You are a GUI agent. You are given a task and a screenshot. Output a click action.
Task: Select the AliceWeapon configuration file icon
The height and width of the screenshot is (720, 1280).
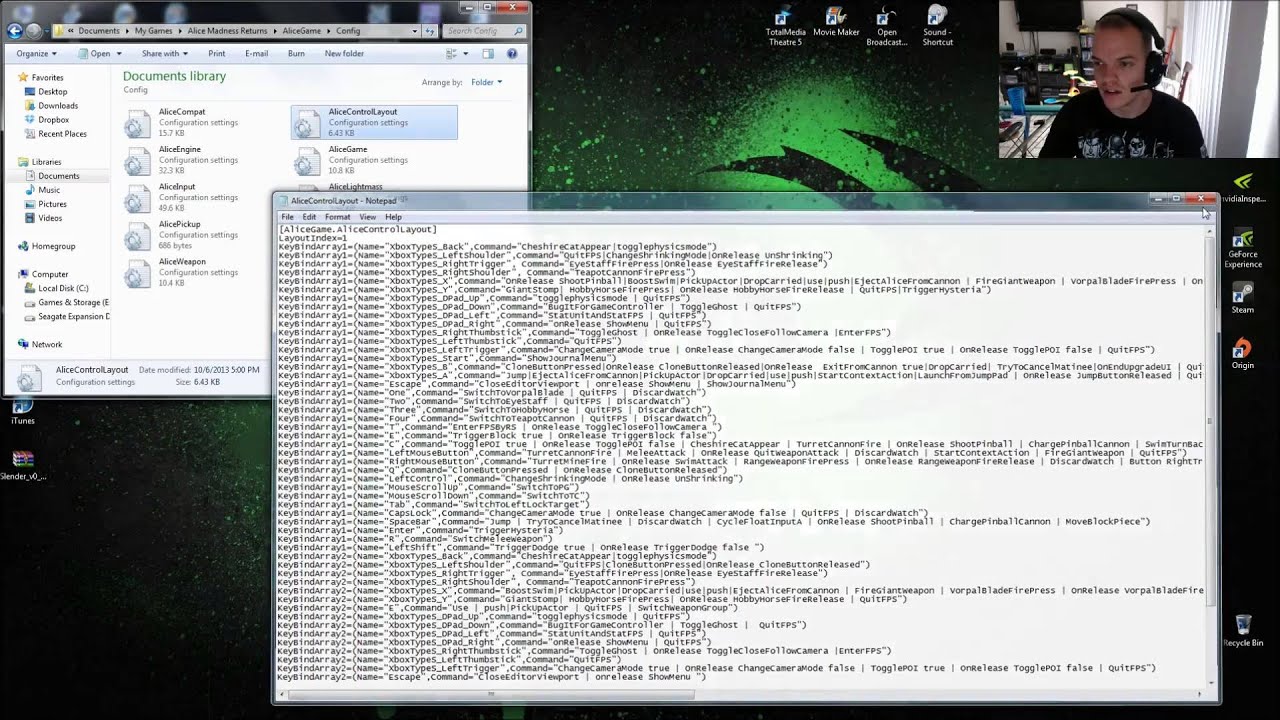coord(137,273)
